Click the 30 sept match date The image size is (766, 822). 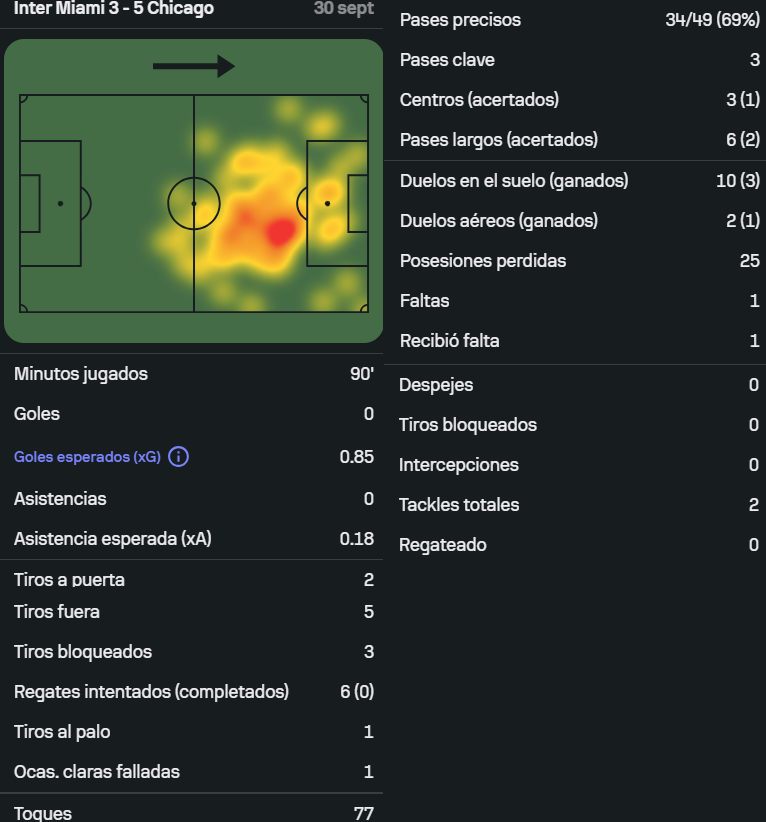343,9
